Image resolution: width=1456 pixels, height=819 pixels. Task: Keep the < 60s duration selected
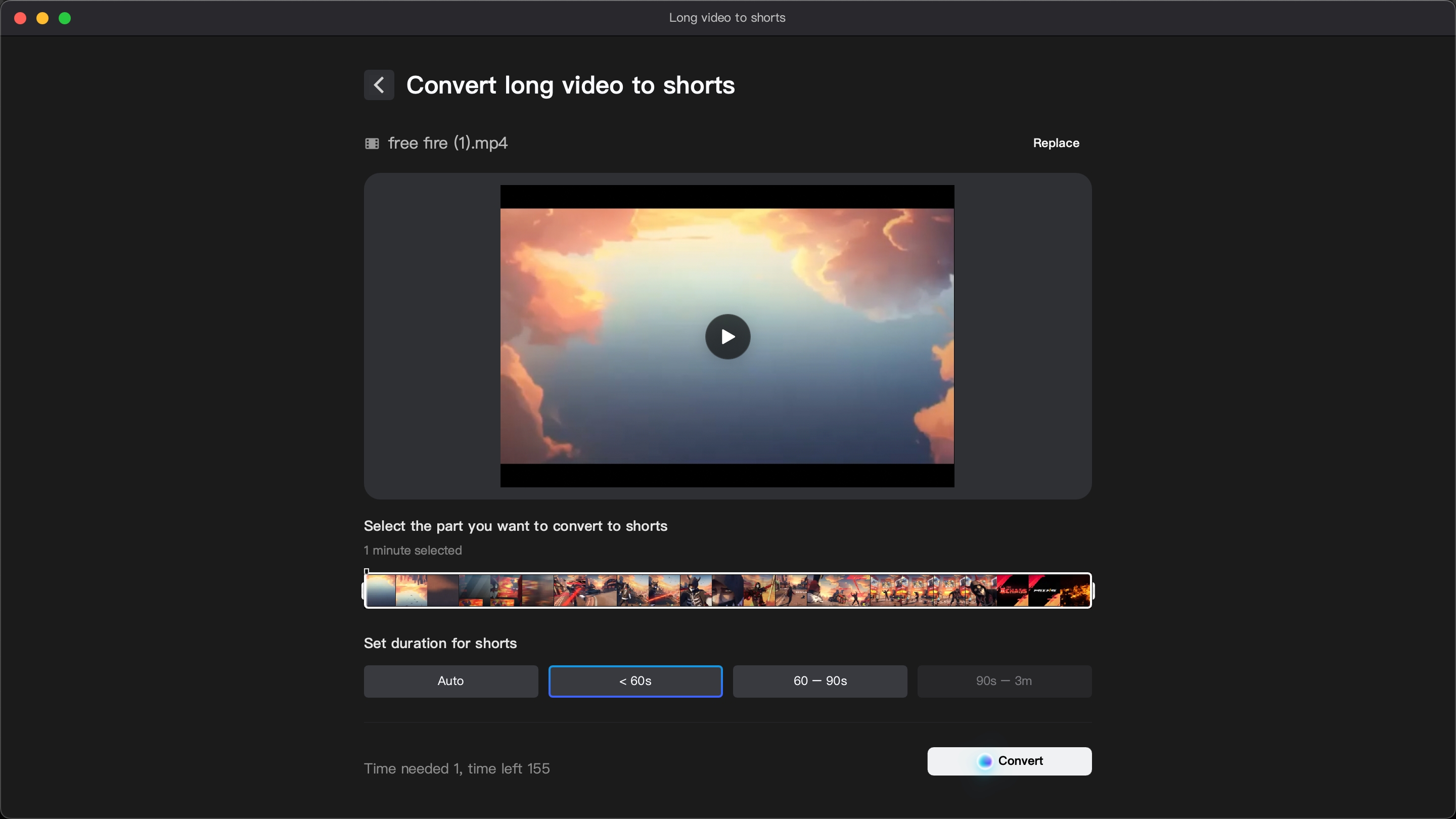coord(635,681)
